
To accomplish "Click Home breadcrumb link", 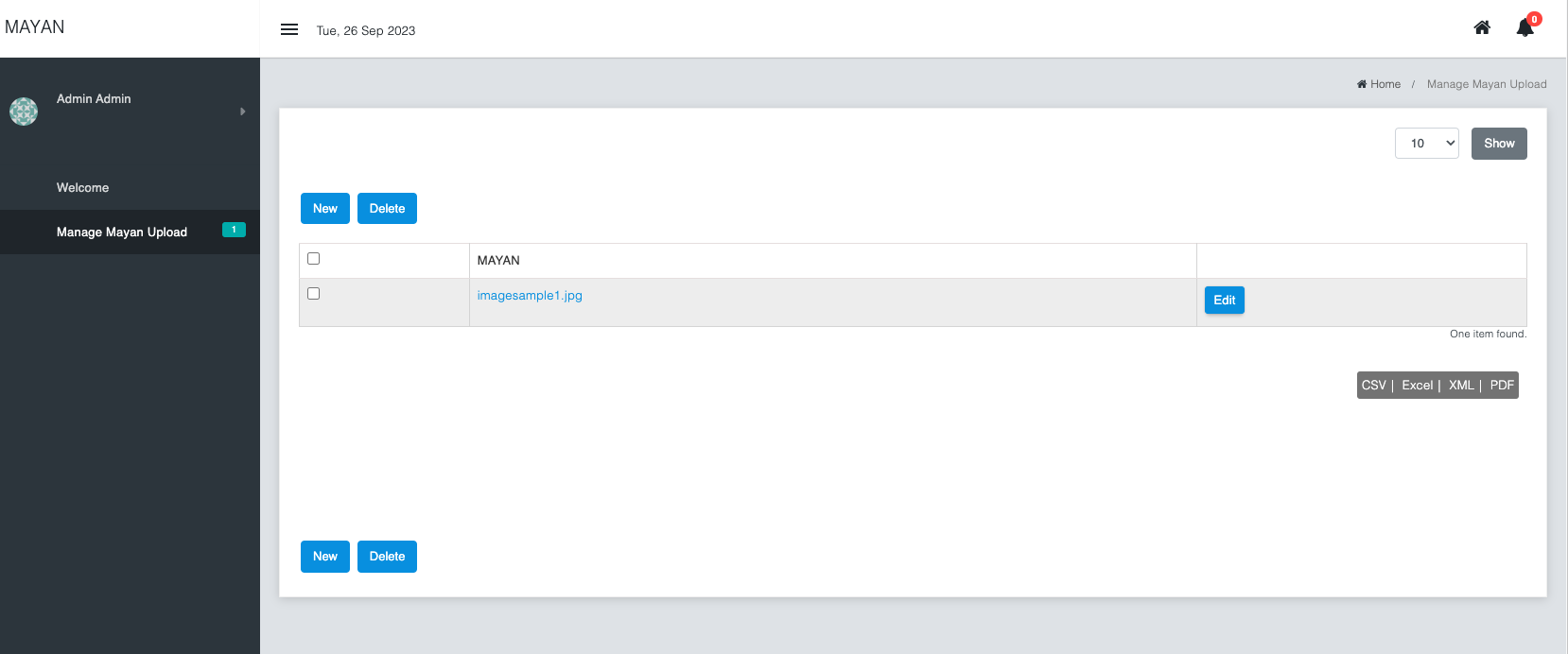I will click(x=1379, y=84).
